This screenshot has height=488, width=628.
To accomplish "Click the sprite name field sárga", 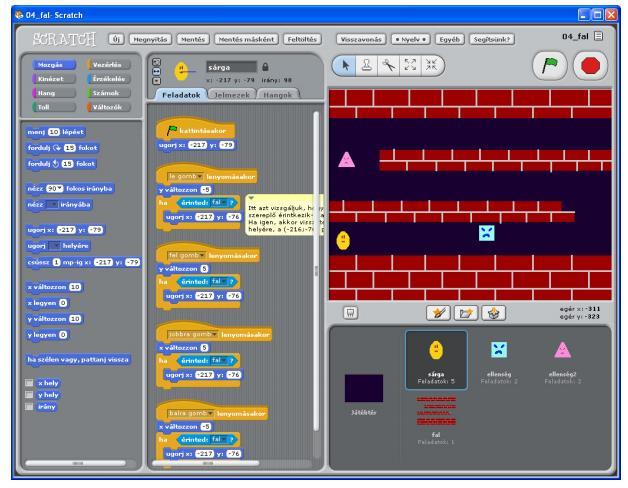I will (x=231, y=67).
